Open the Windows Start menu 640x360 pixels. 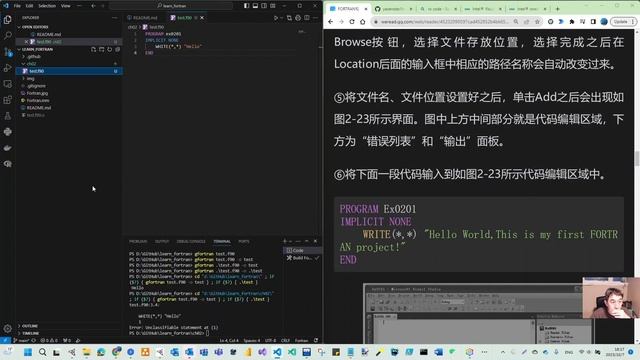tap(28, 352)
